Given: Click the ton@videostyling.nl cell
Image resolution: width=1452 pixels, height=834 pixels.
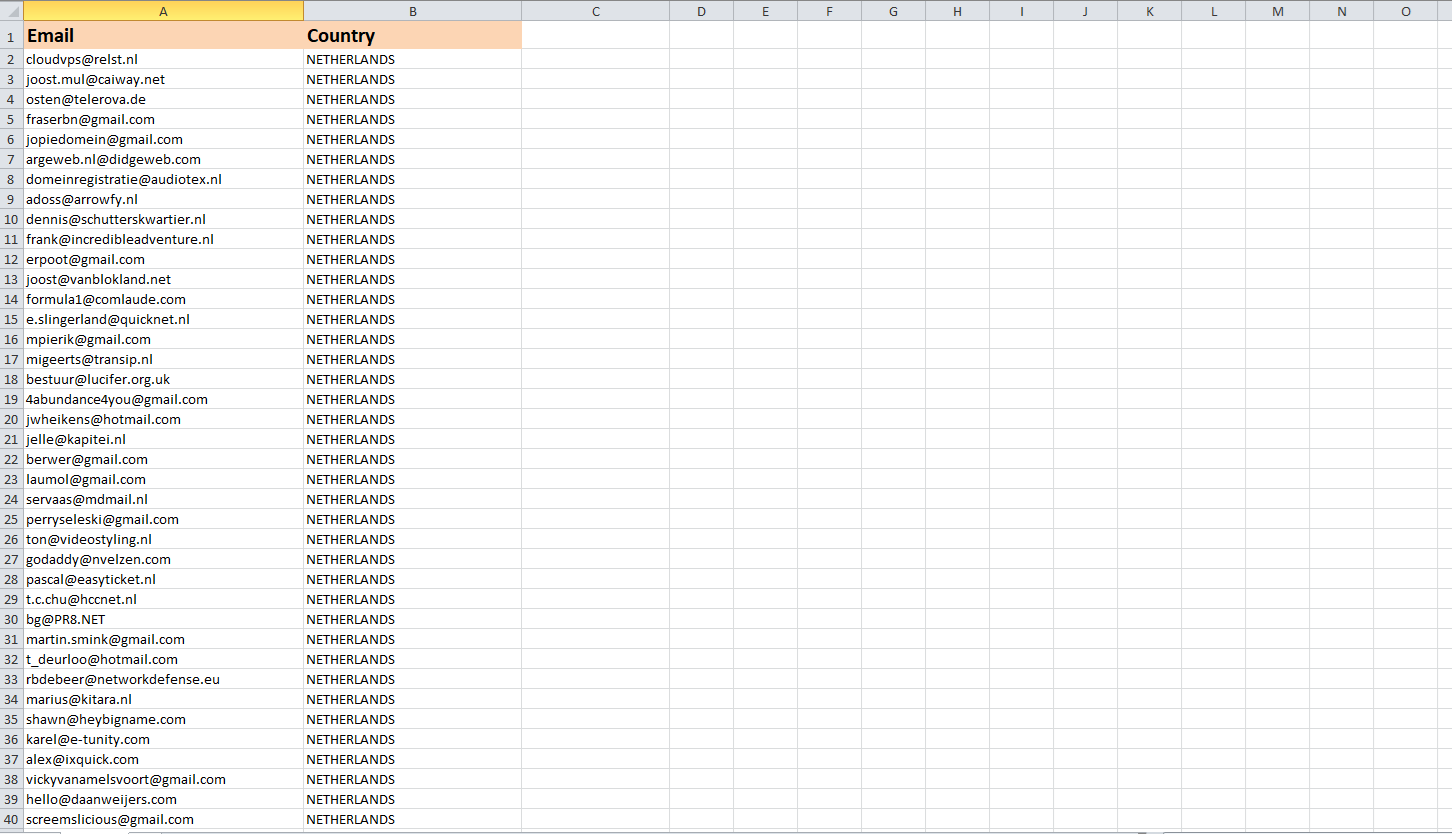Looking at the screenshot, I should 163,539.
